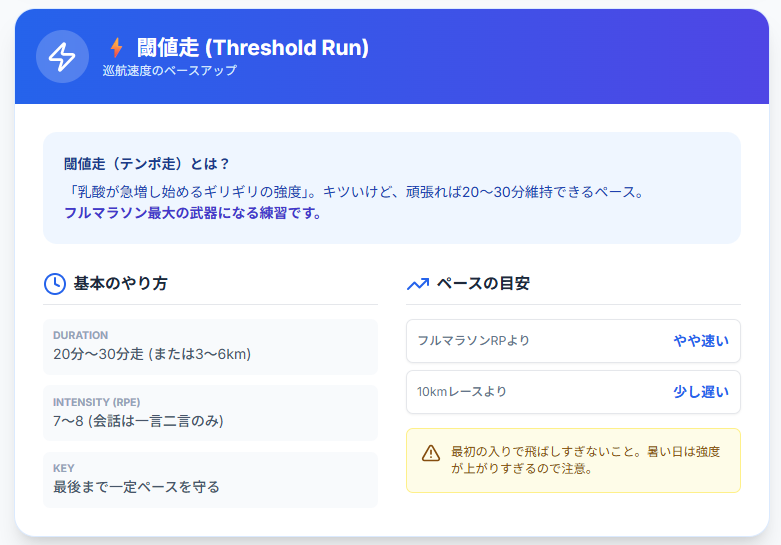The image size is (781, 545).
Task: Click the lightning bolt circle icon in header
Action: tap(62, 57)
